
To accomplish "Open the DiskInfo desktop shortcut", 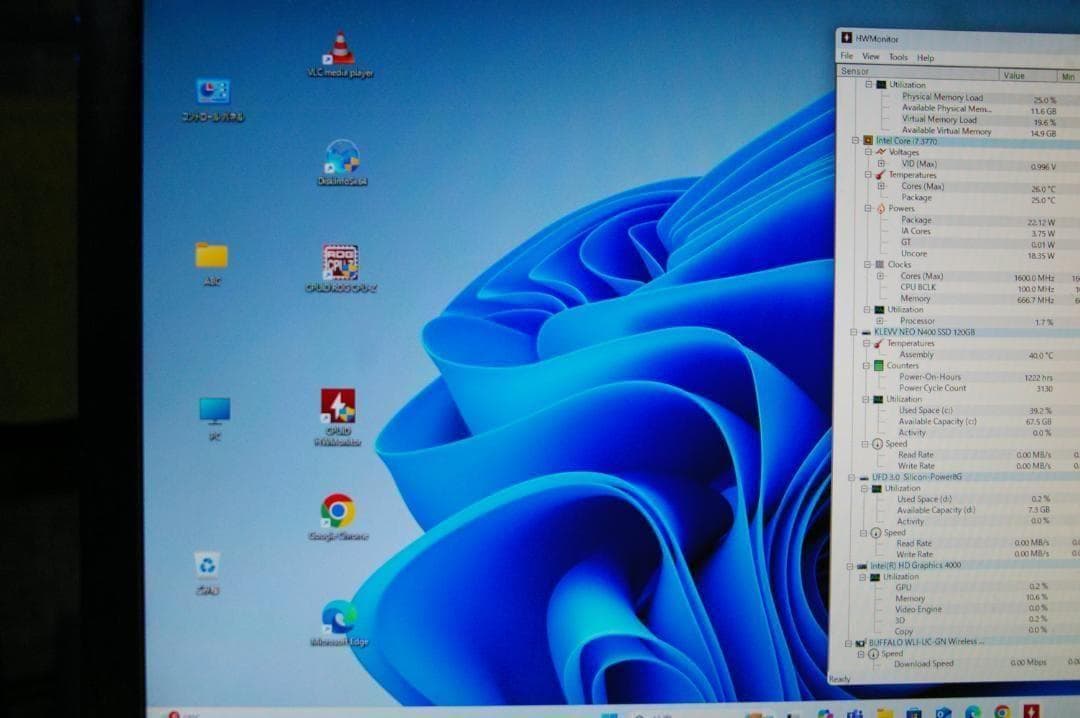I will pos(342,160).
